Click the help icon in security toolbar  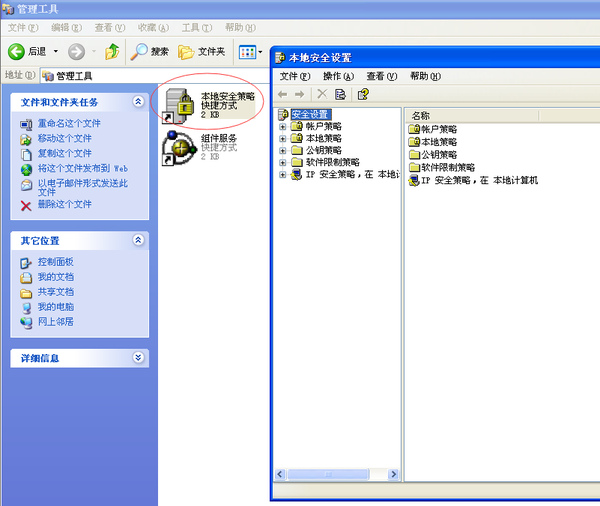[x=363, y=94]
